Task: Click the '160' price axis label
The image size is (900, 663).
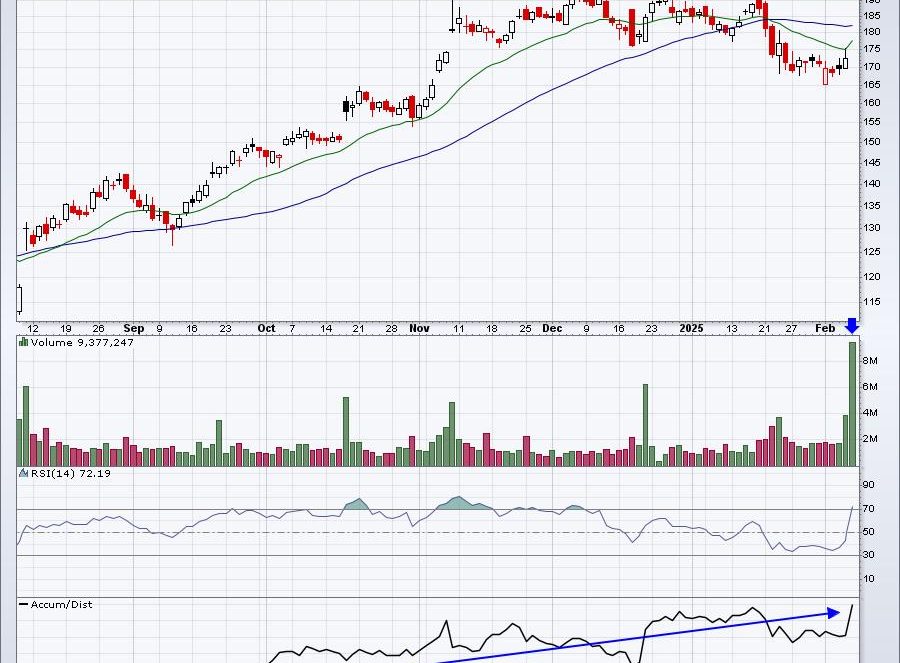Action: click(872, 103)
